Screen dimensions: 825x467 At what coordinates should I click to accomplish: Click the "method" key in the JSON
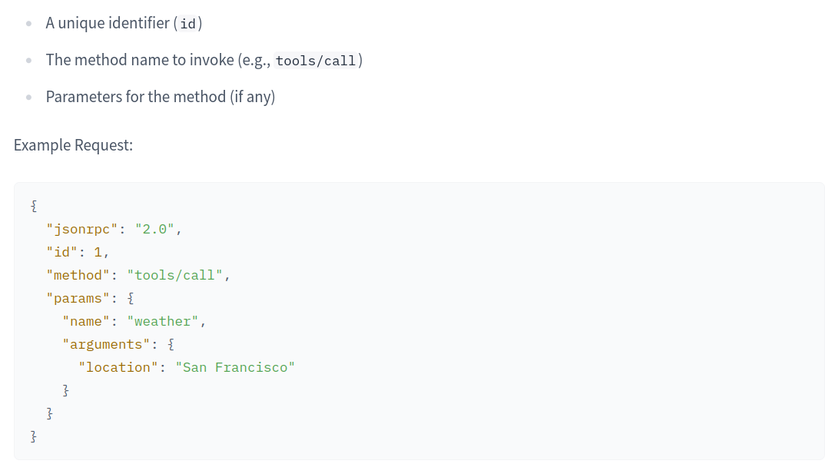pyautogui.click(x=78, y=276)
